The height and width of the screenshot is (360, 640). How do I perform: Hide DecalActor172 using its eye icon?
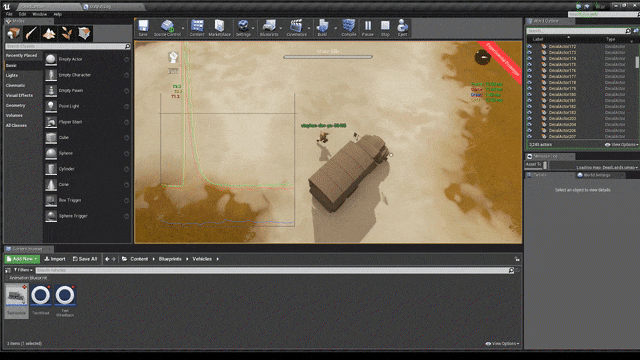(529, 47)
